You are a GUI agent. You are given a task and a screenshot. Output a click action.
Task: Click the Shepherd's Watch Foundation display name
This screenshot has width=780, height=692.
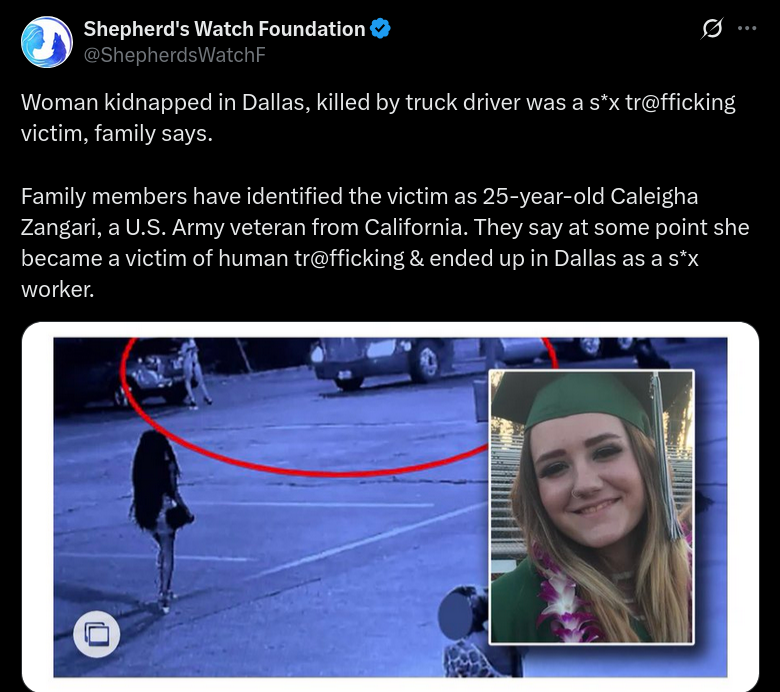(x=224, y=29)
